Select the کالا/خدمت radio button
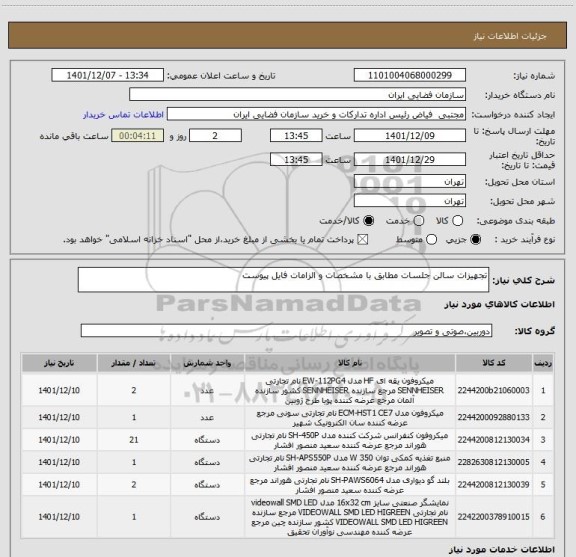This screenshot has width=576, height=557. (x=368, y=221)
